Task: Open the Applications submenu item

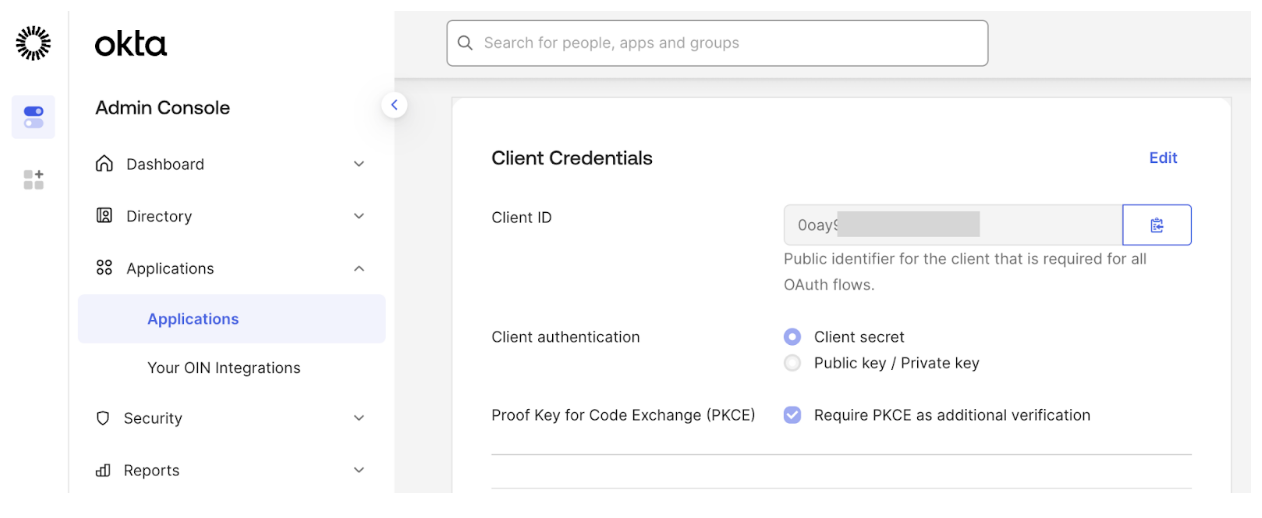Action: [x=193, y=319]
